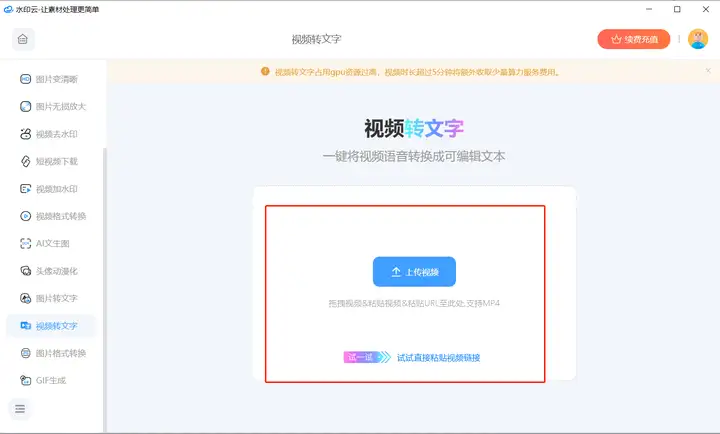
Task: Click the home icon button
Action: pyautogui.click(x=24, y=40)
